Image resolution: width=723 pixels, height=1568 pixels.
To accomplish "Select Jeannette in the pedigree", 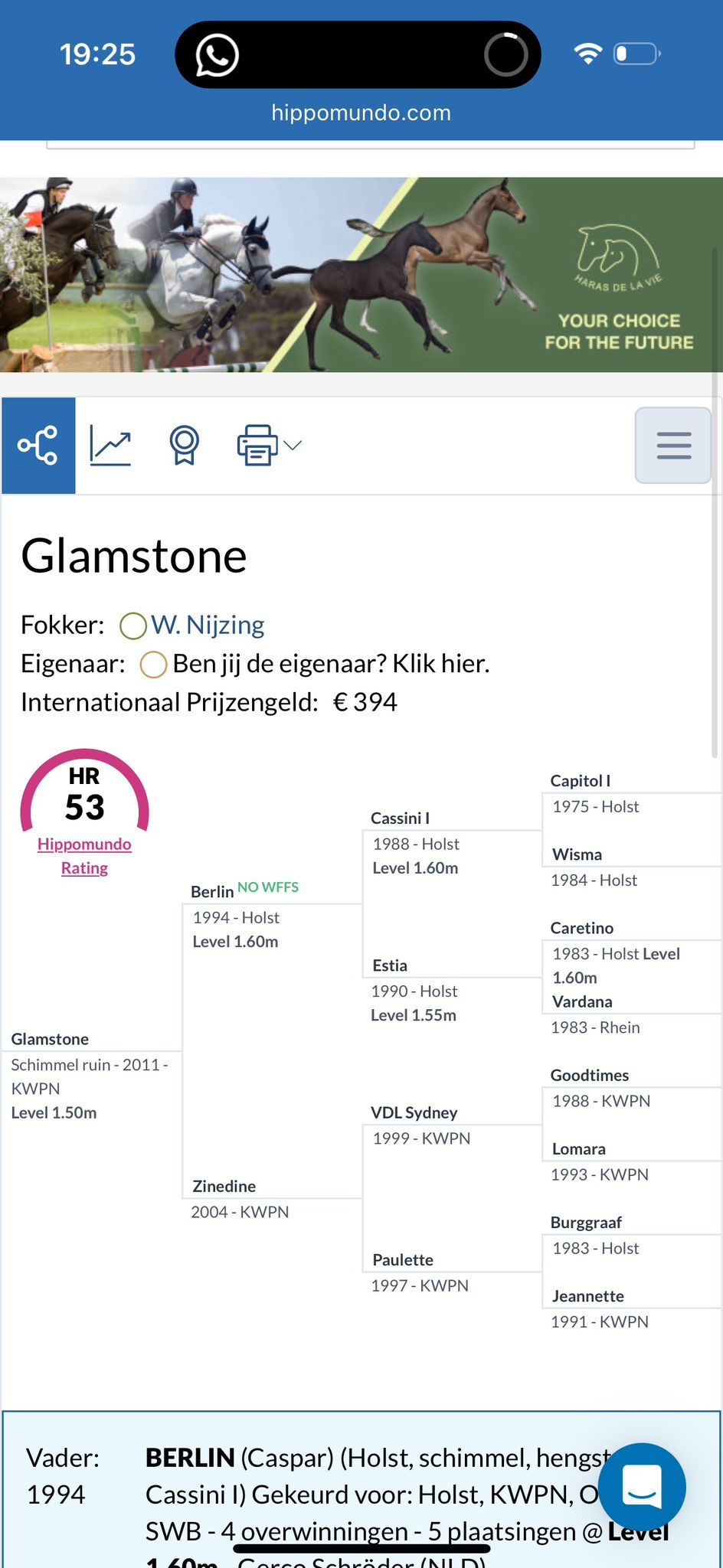I will click(588, 1296).
